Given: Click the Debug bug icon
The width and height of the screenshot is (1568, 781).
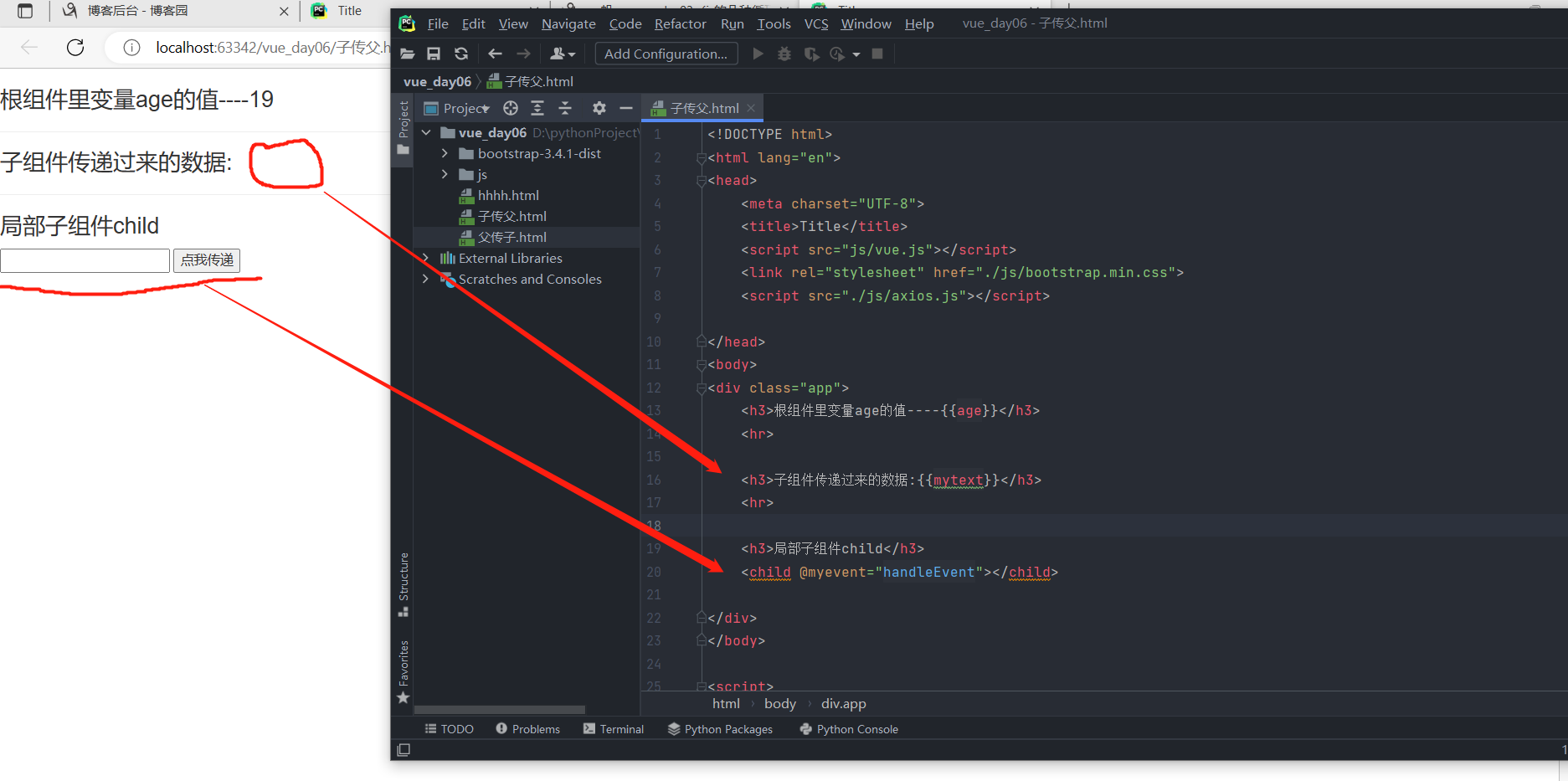Looking at the screenshot, I should (x=784, y=54).
